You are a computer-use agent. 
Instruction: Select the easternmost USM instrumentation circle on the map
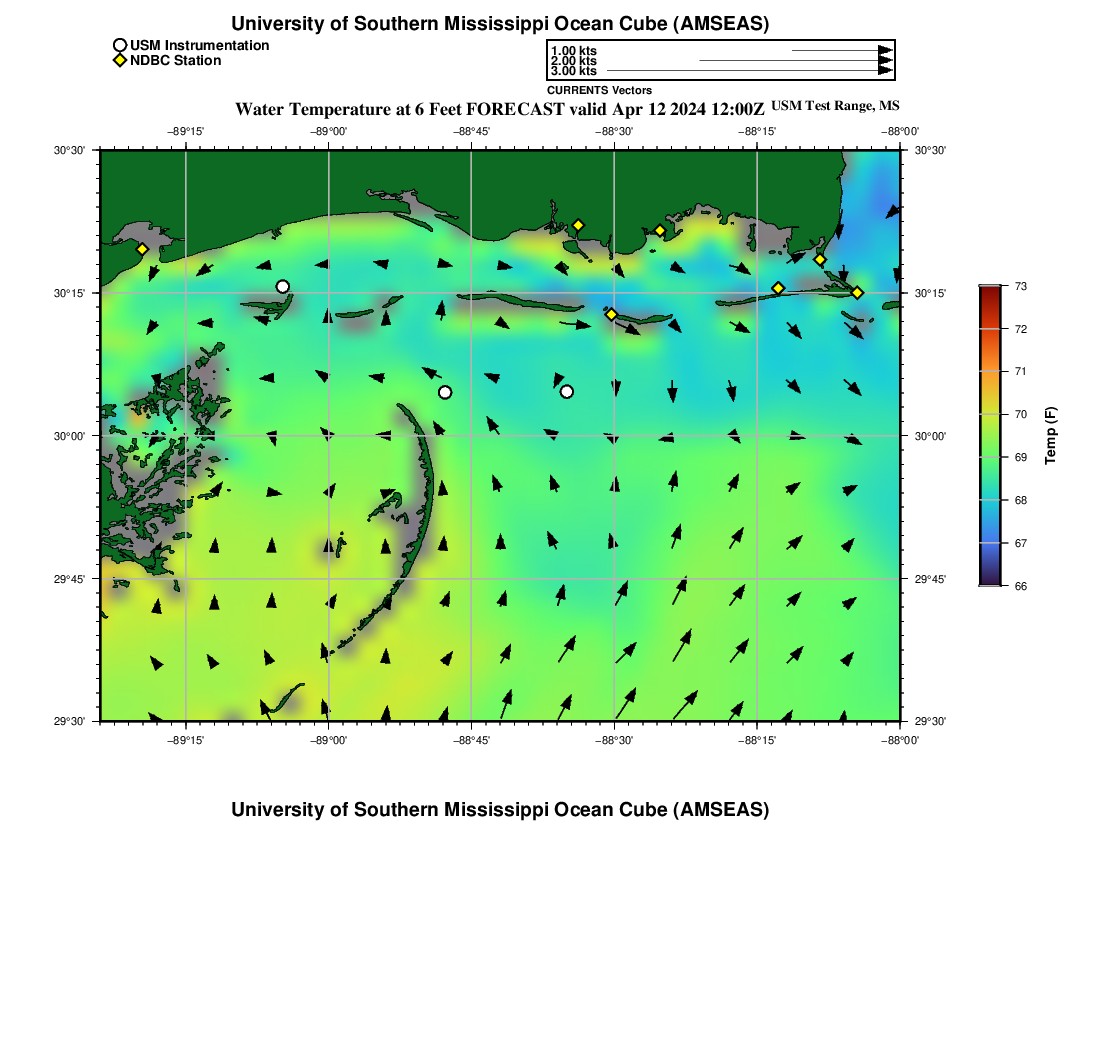pyautogui.click(x=567, y=391)
